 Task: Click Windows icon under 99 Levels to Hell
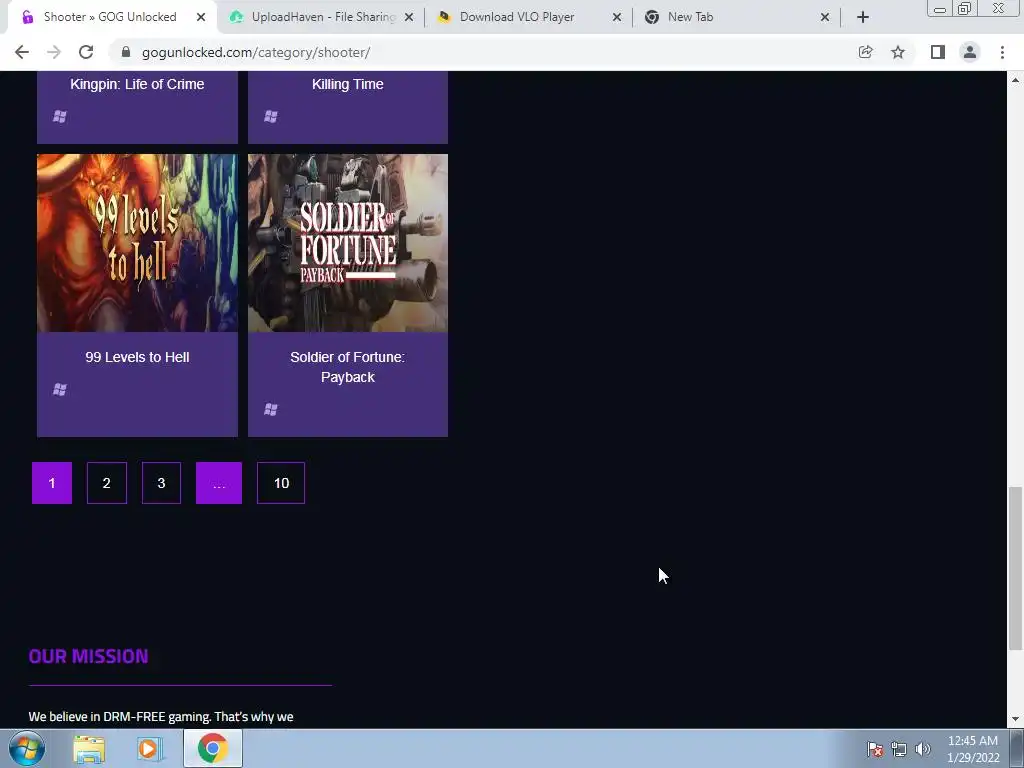[x=59, y=389]
